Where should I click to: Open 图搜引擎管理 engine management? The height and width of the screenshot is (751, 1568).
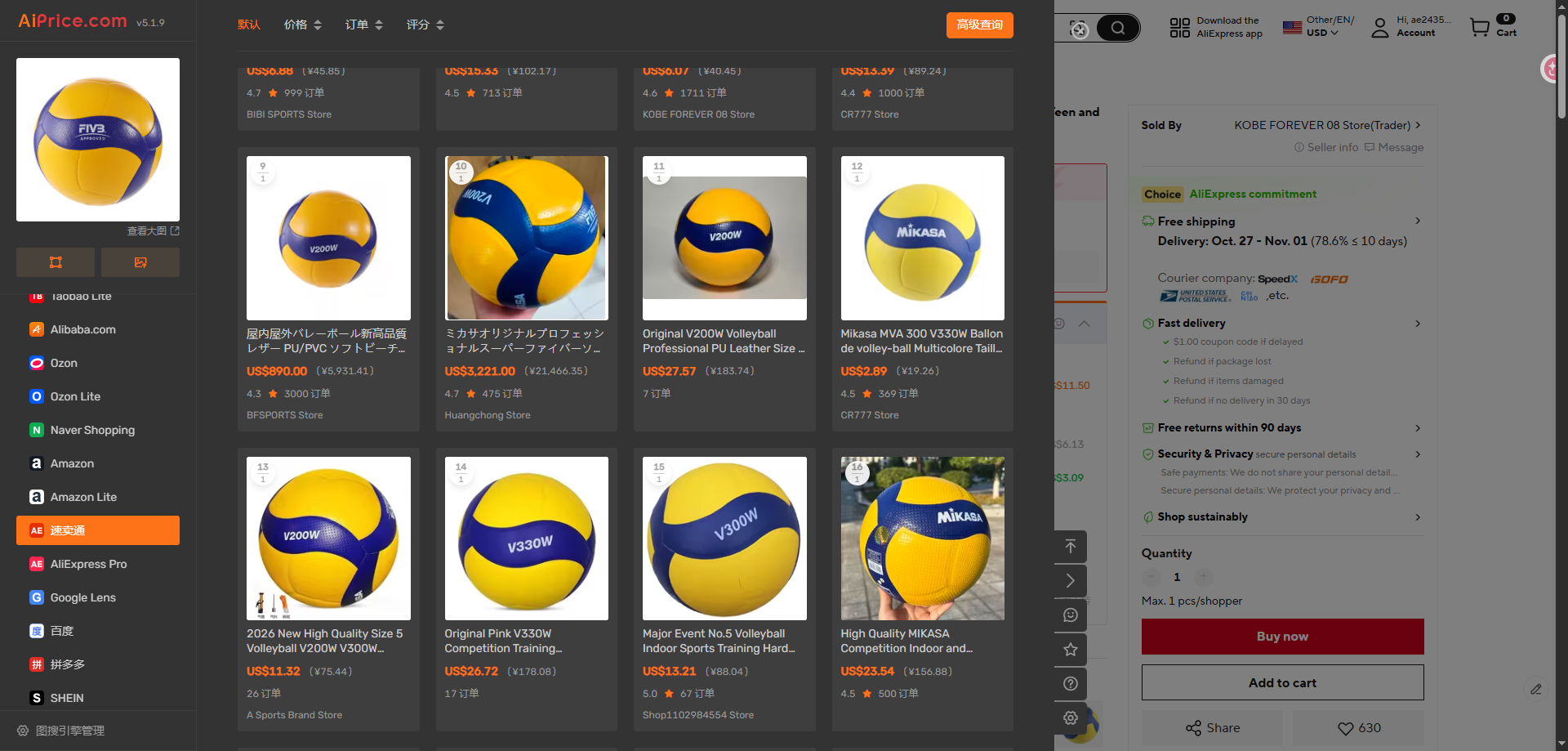tap(61, 731)
